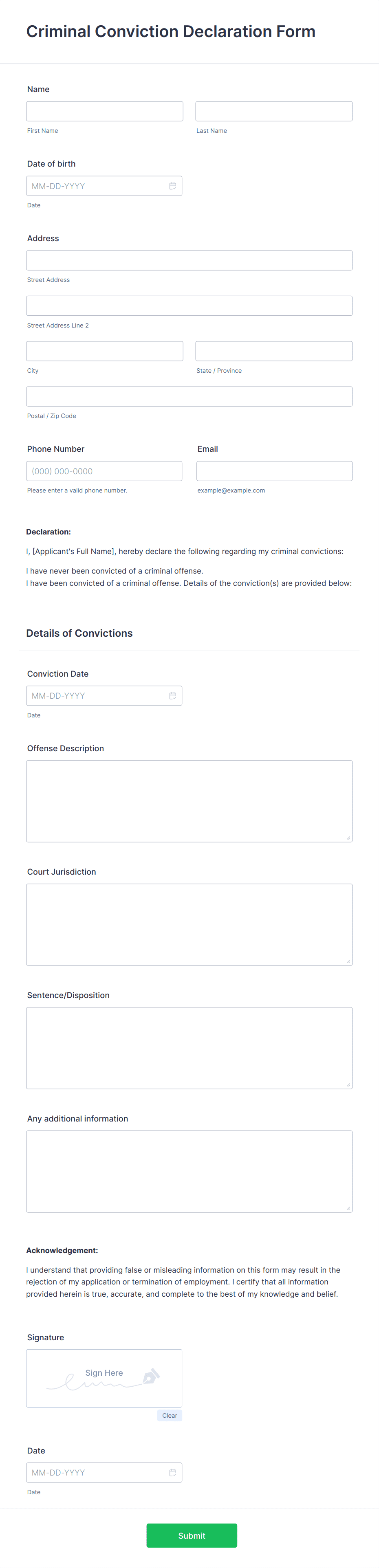The image size is (379, 1568).
Task: Click the Postal / Zip Code input
Action: pos(189,396)
